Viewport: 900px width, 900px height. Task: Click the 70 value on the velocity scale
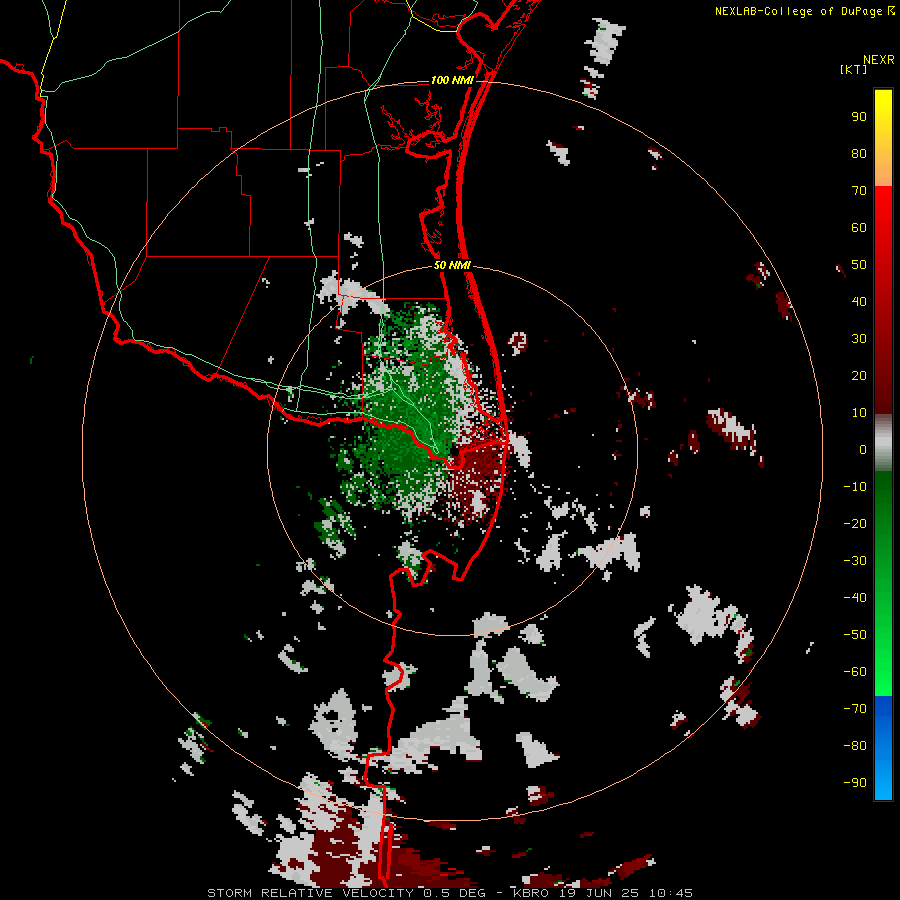[x=859, y=191]
